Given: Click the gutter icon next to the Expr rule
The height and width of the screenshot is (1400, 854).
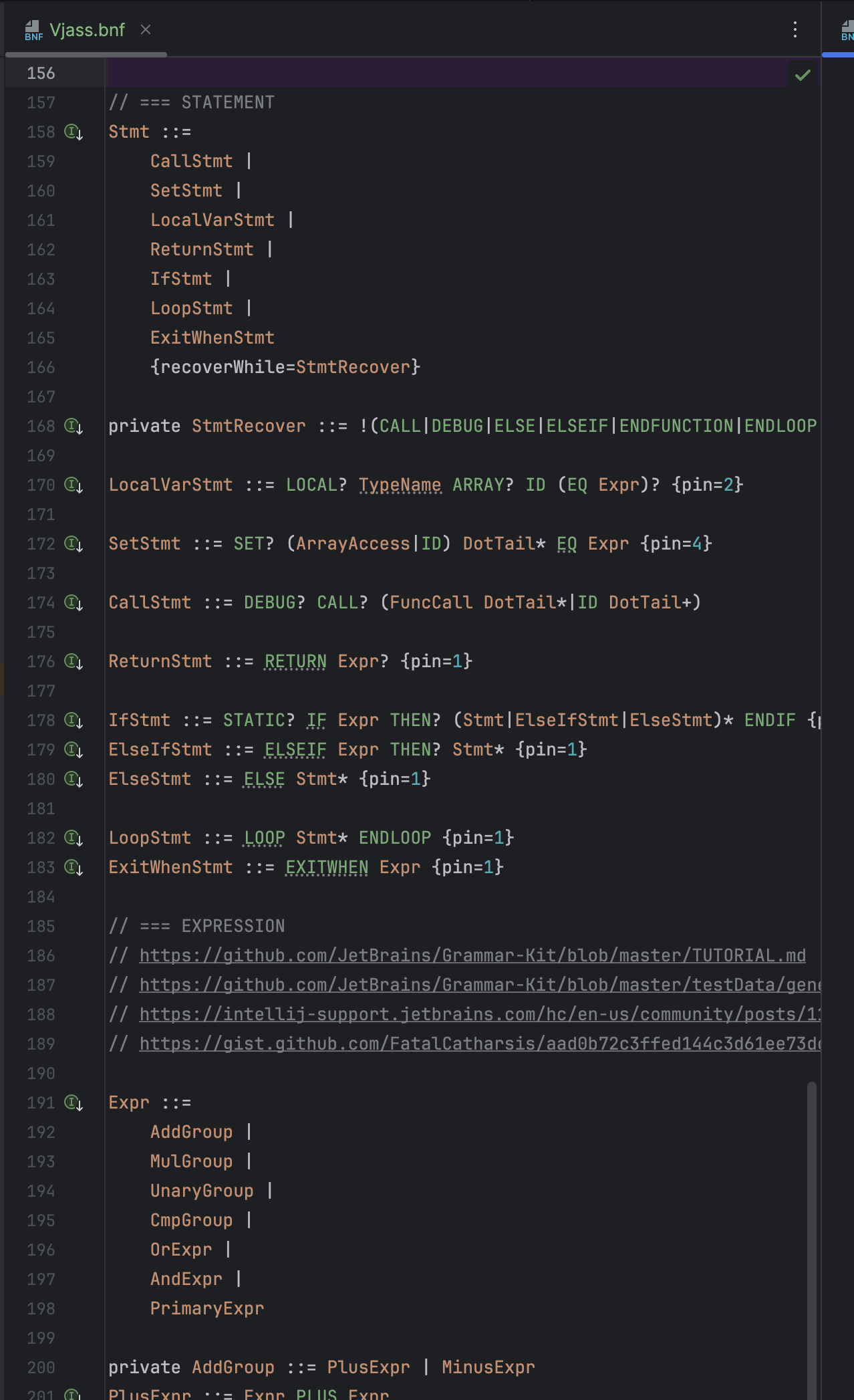Looking at the screenshot, I should click(73, 1102).
